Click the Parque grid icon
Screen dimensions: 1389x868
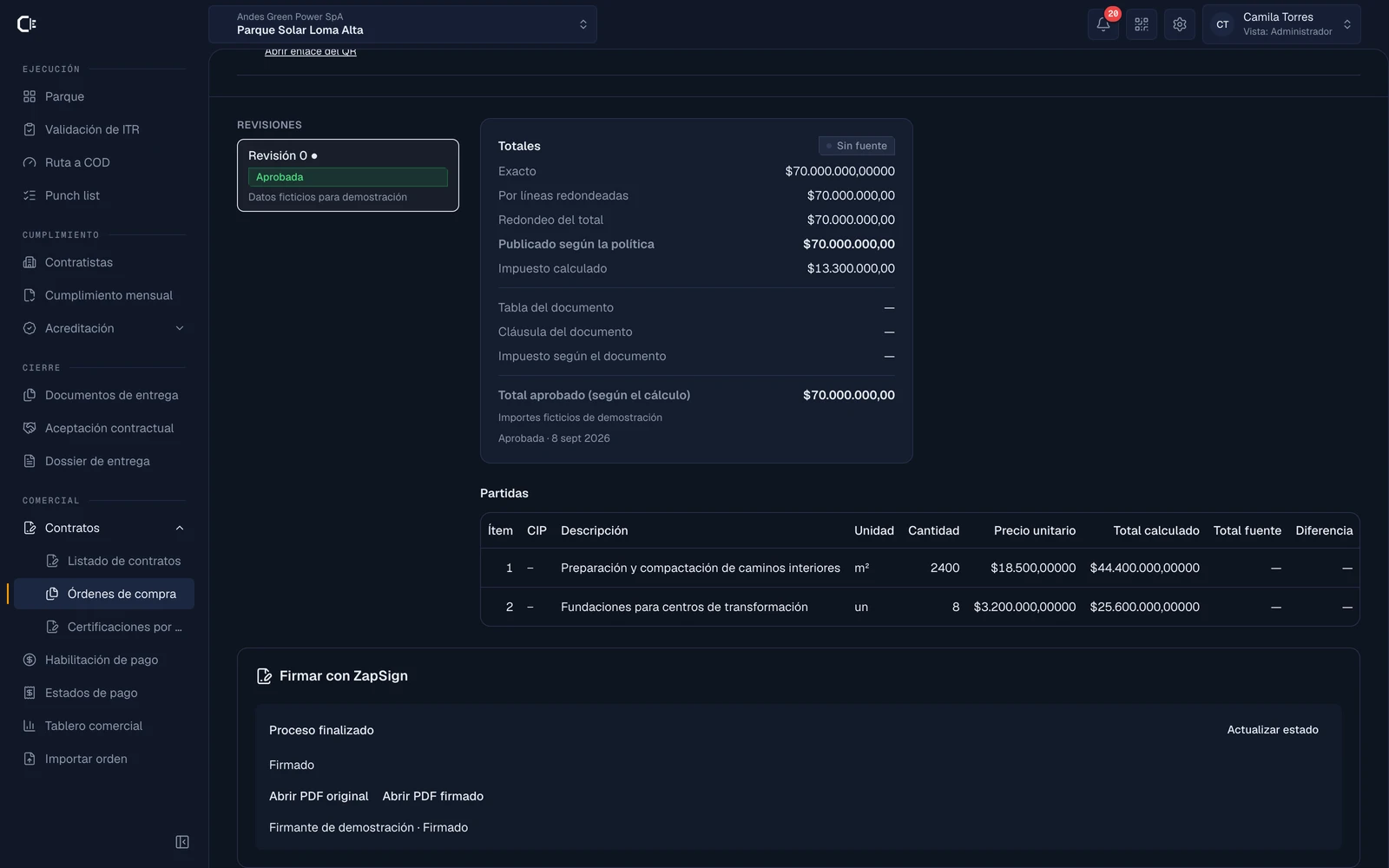pos(30,96)
